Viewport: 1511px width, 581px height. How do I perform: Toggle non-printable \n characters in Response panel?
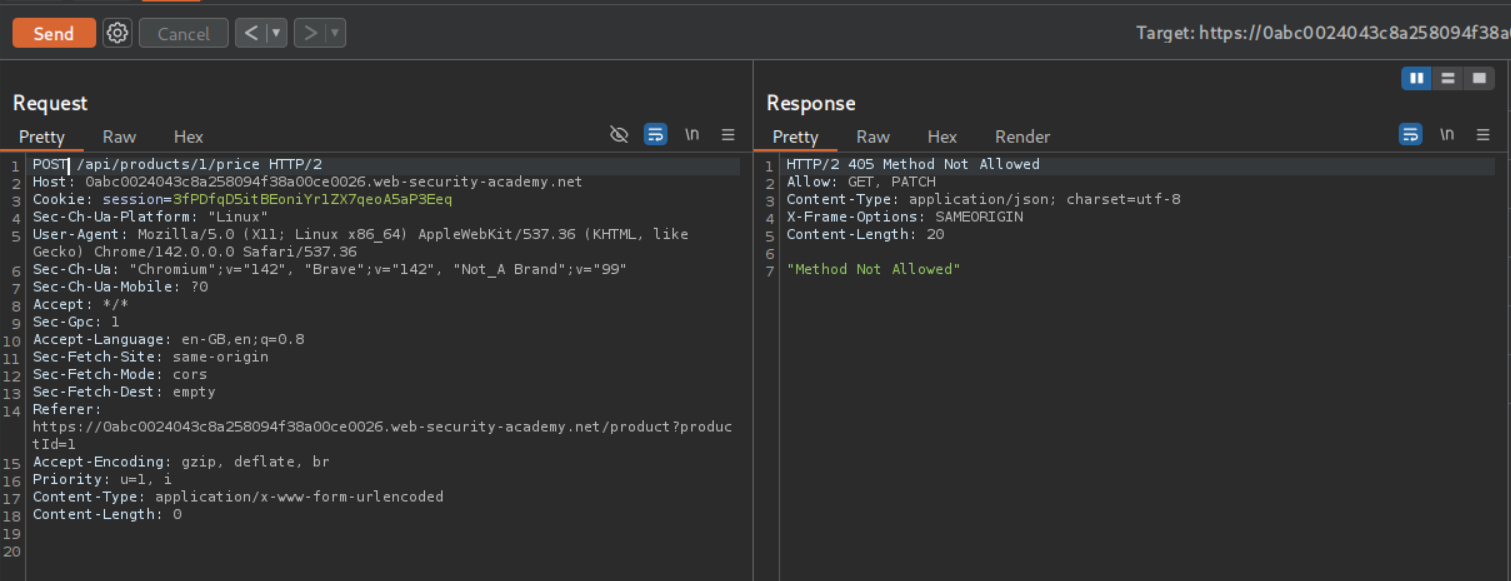coord(1446,135)
